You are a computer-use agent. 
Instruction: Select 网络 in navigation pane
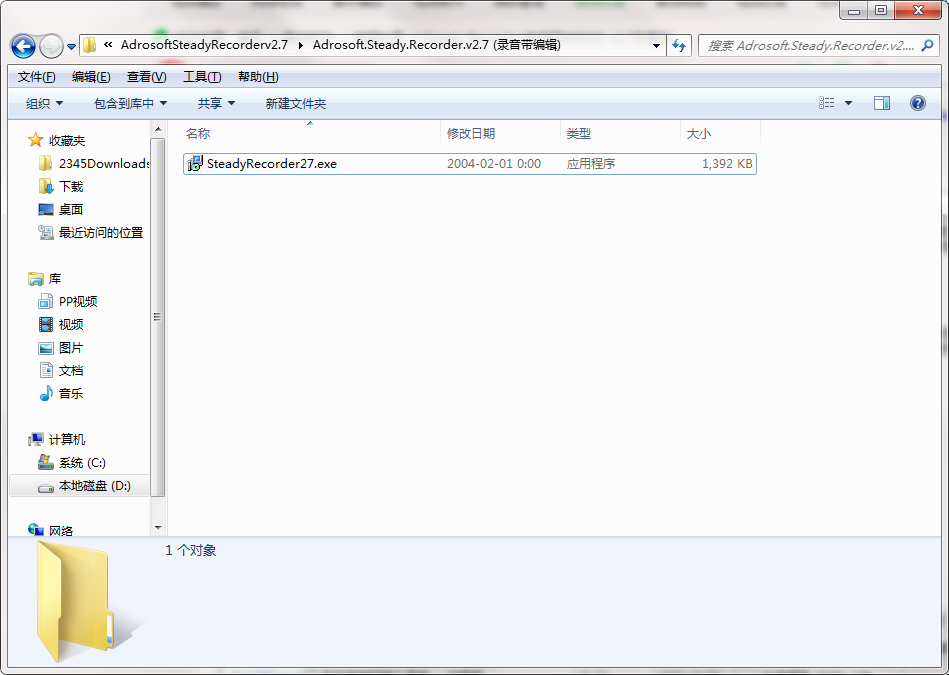[61, 531]
